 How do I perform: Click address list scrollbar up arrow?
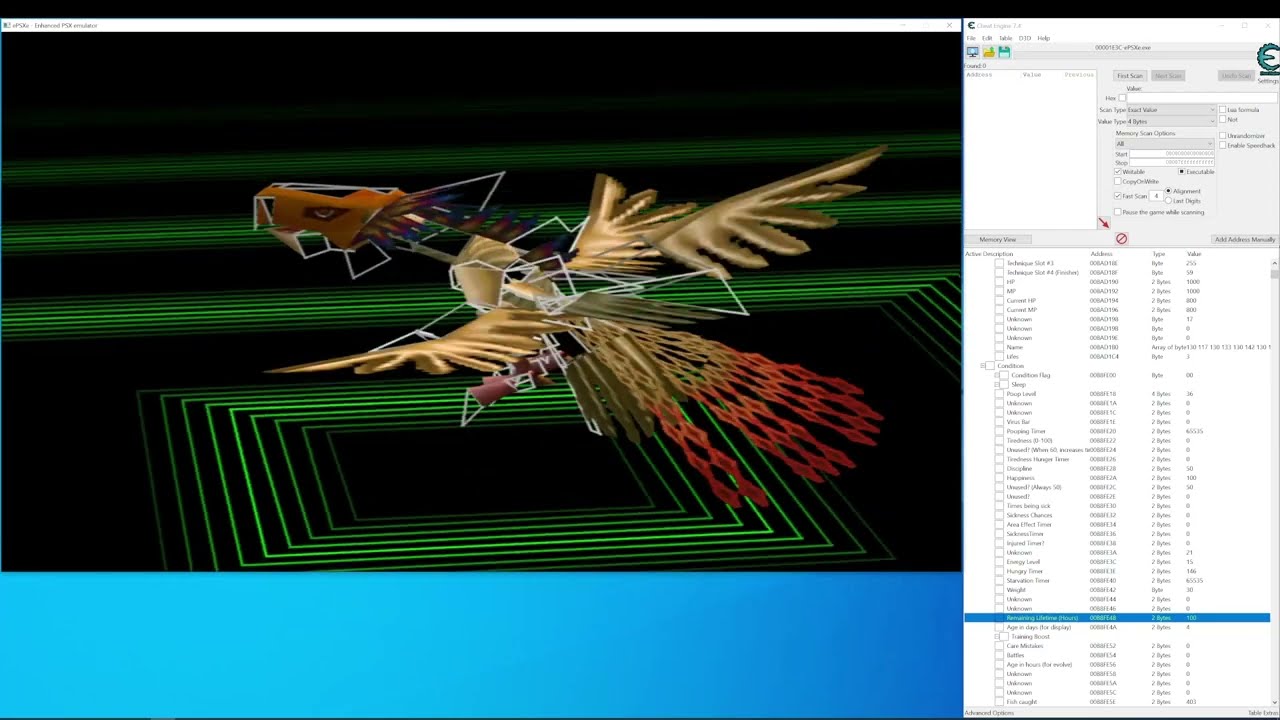pos(1274,263)
